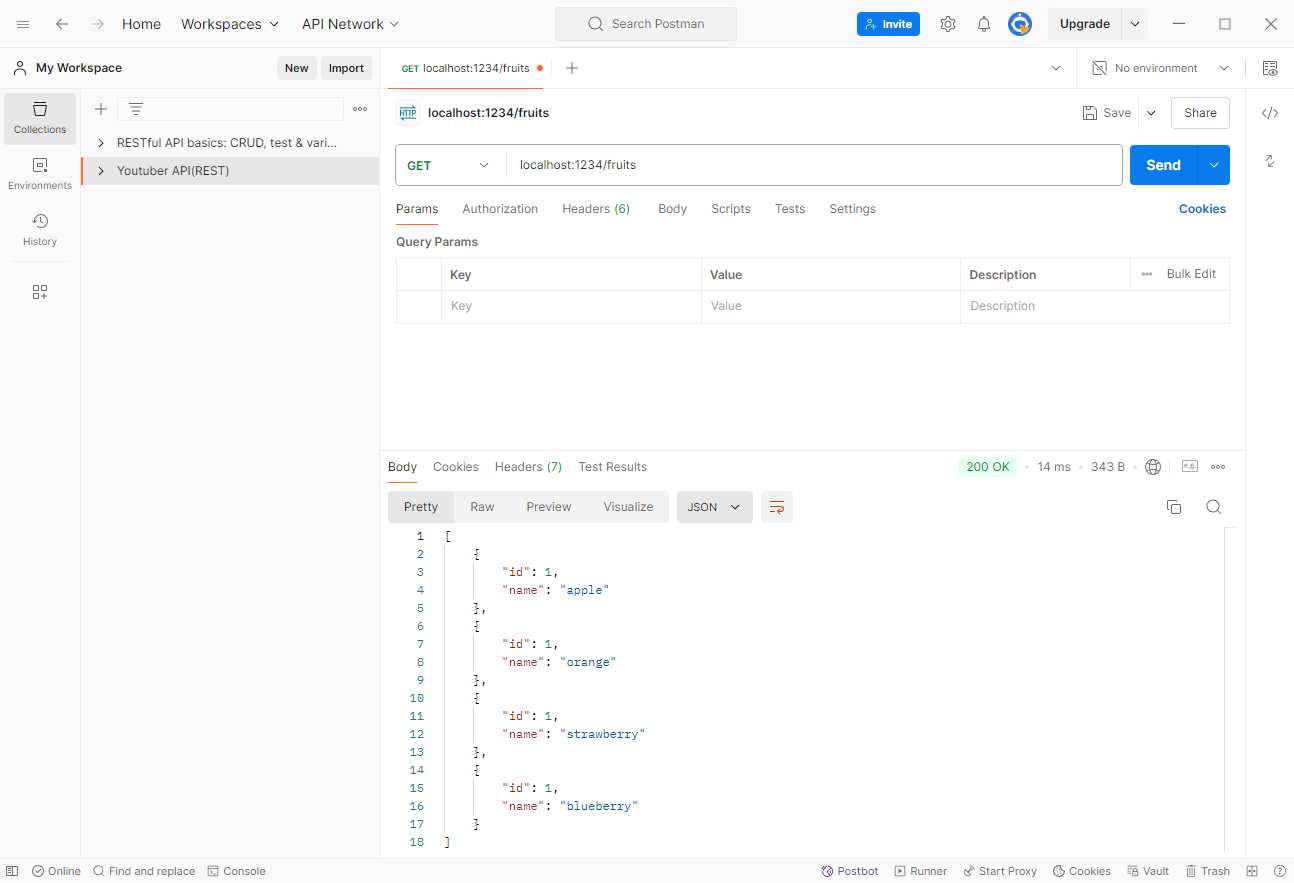Search within the response body

point(1214,507)
